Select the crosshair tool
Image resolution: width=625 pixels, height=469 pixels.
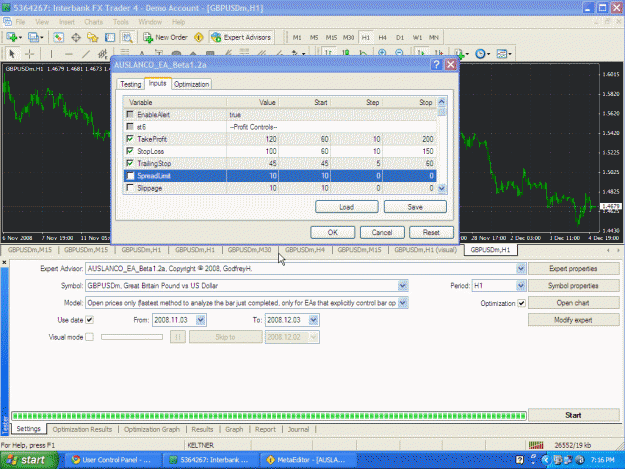pos(29,53)
